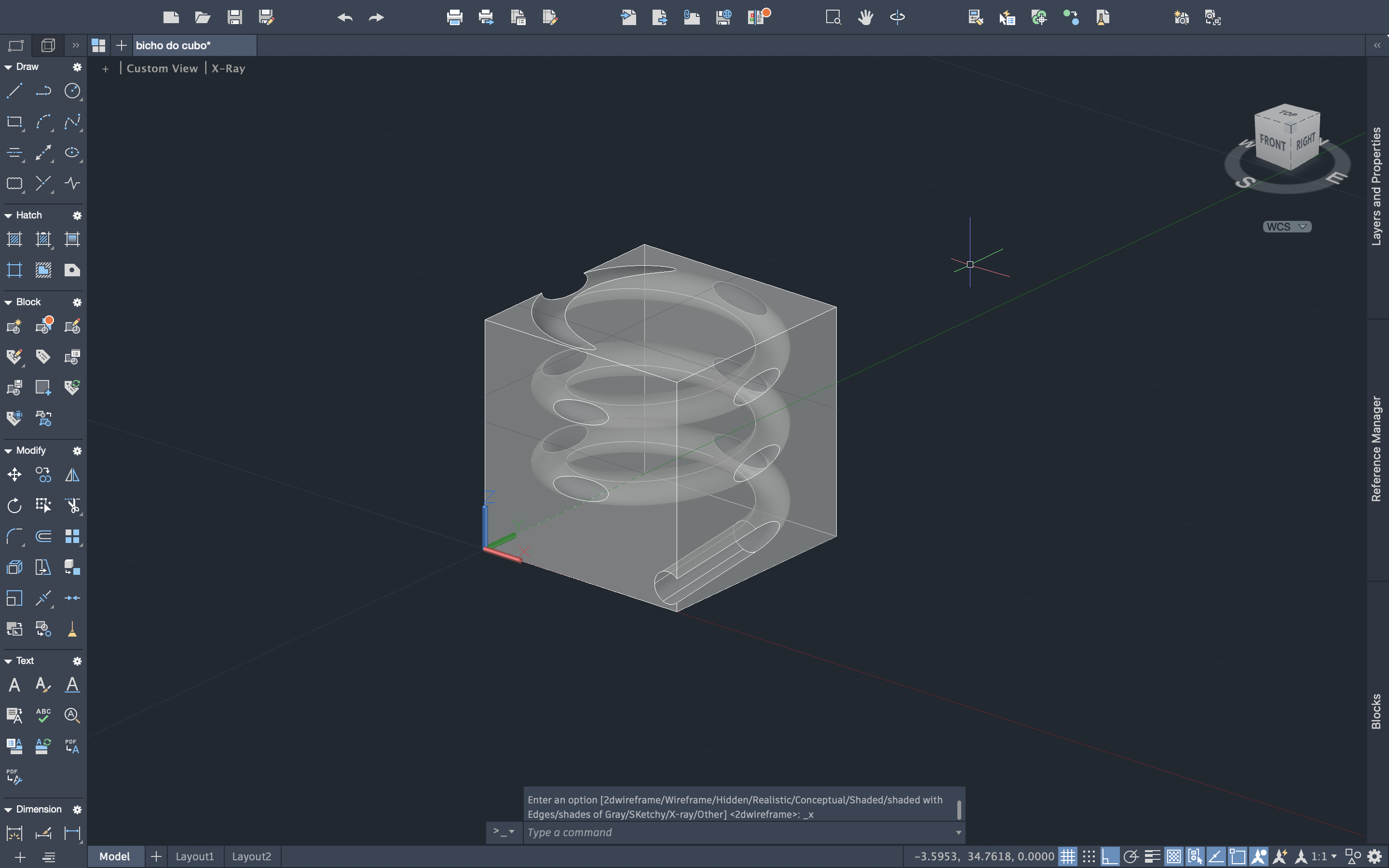Collapse the Block panel
The image size is (1389, 868).
[x=8, y=302]
